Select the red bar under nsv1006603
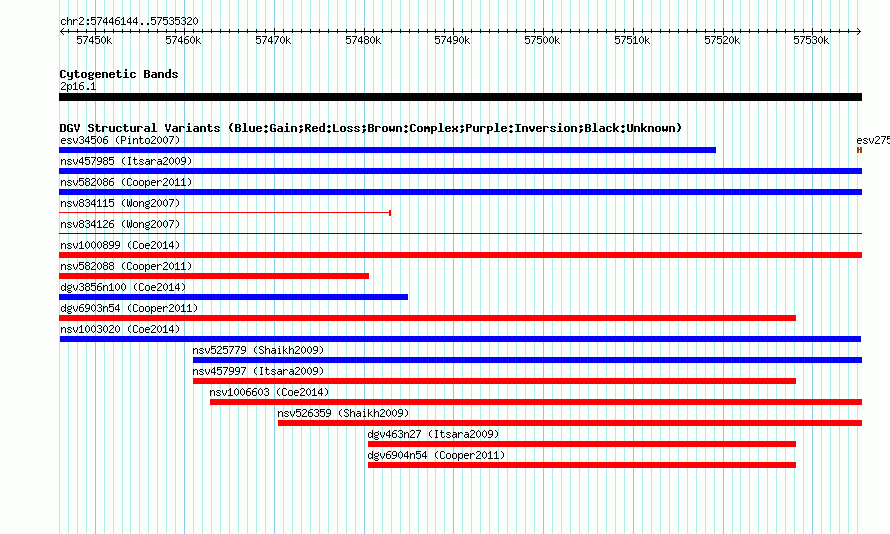This screenshot has height=534, width=890. (x=536, y=402)
